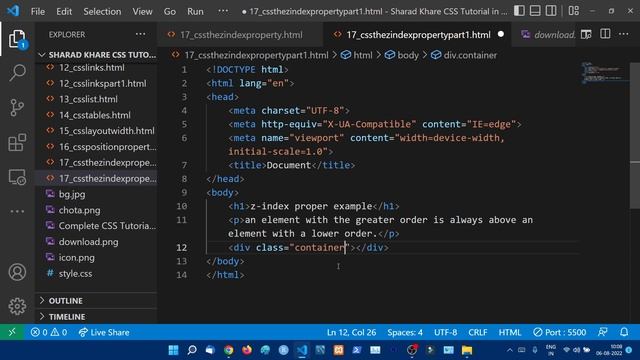Screen dimensions: 640x360
Task: Open preview to the side icon
Action: click(x=586, y=35)
